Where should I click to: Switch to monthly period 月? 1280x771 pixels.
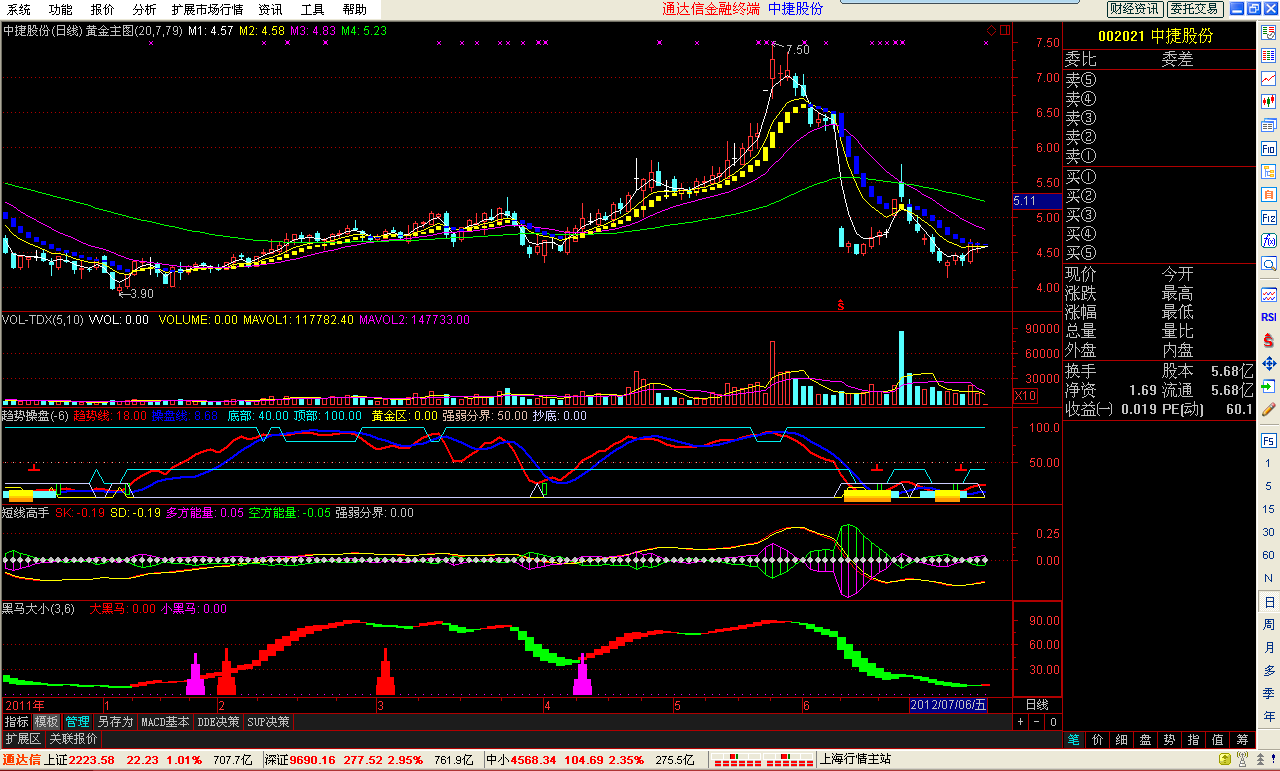coord(1269,648)
